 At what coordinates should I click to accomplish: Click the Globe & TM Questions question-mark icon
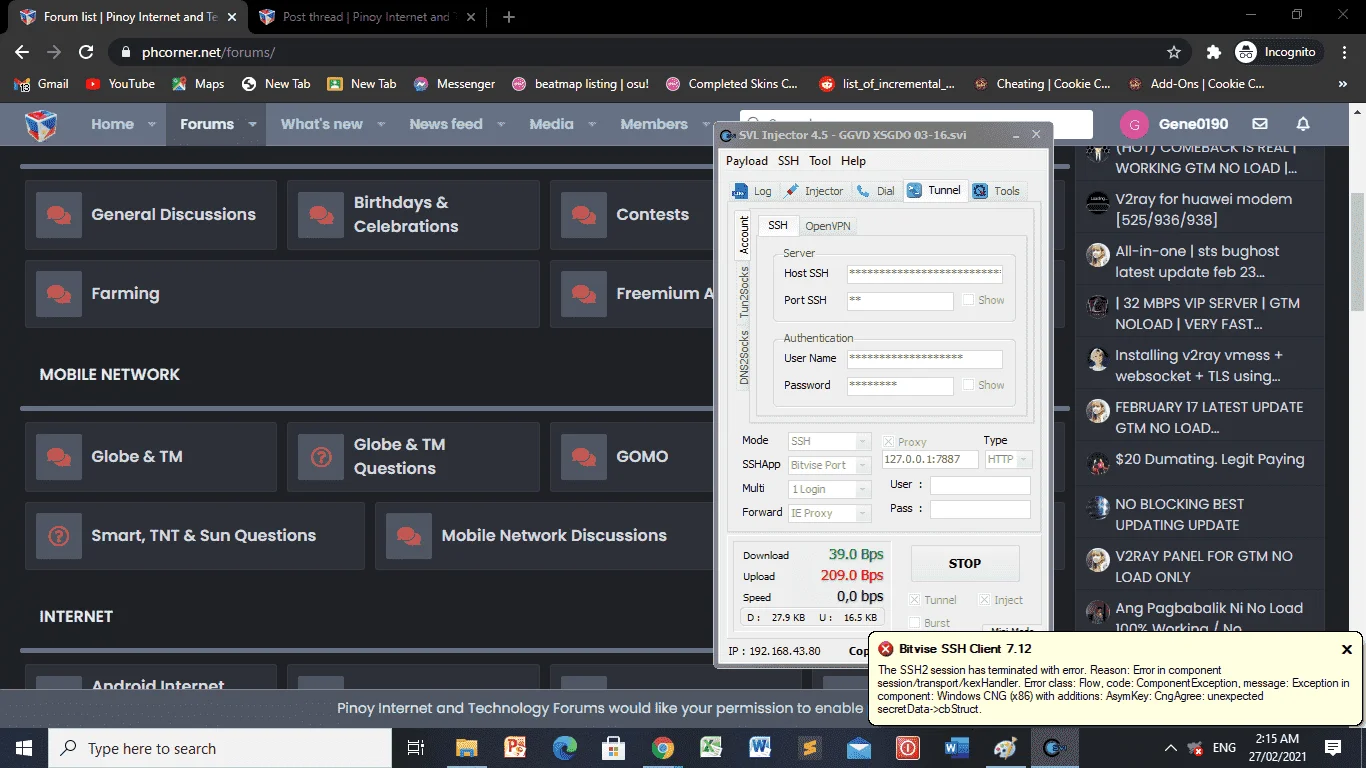(x=321, y=457)
